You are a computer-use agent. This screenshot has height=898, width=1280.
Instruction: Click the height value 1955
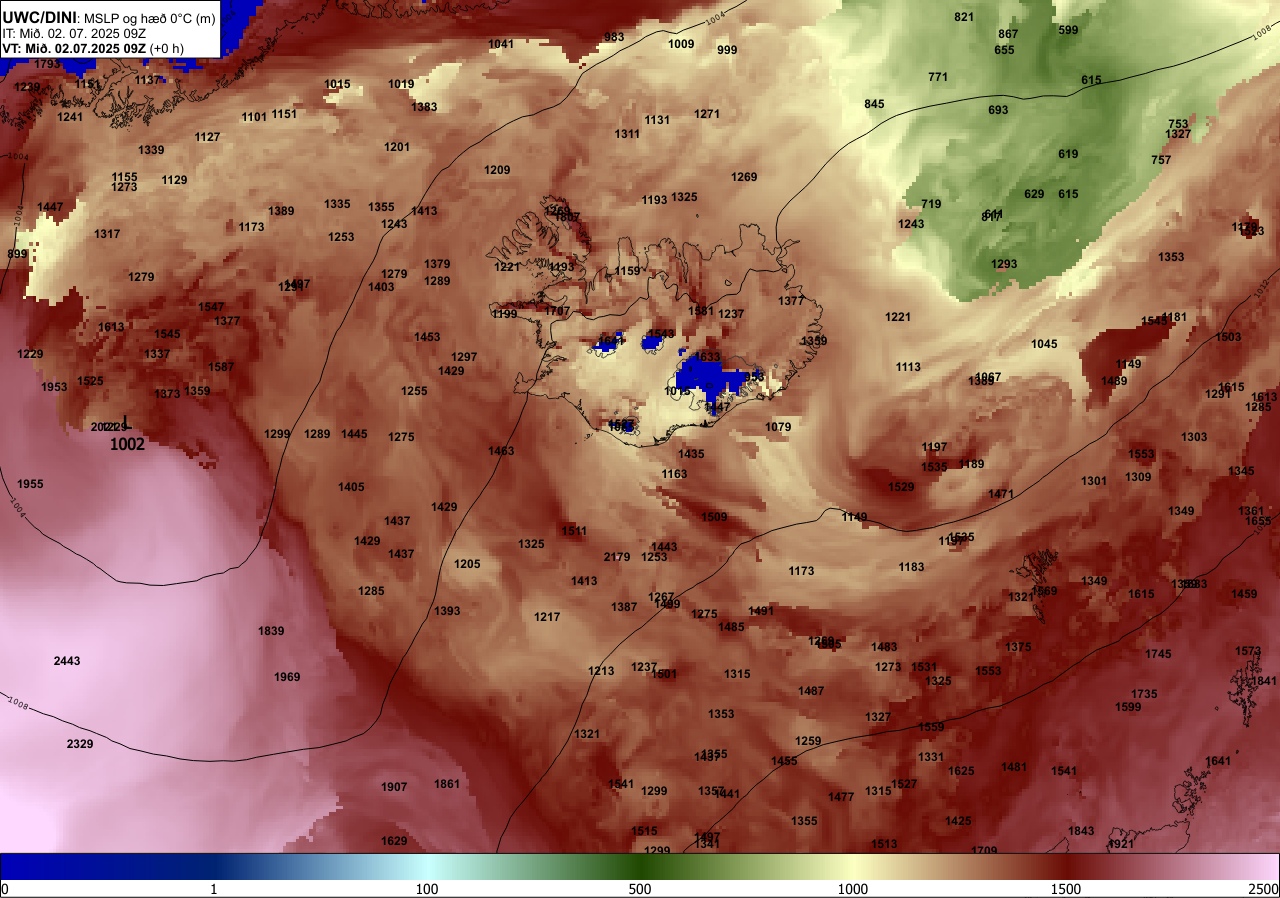(x=30, y=484)
